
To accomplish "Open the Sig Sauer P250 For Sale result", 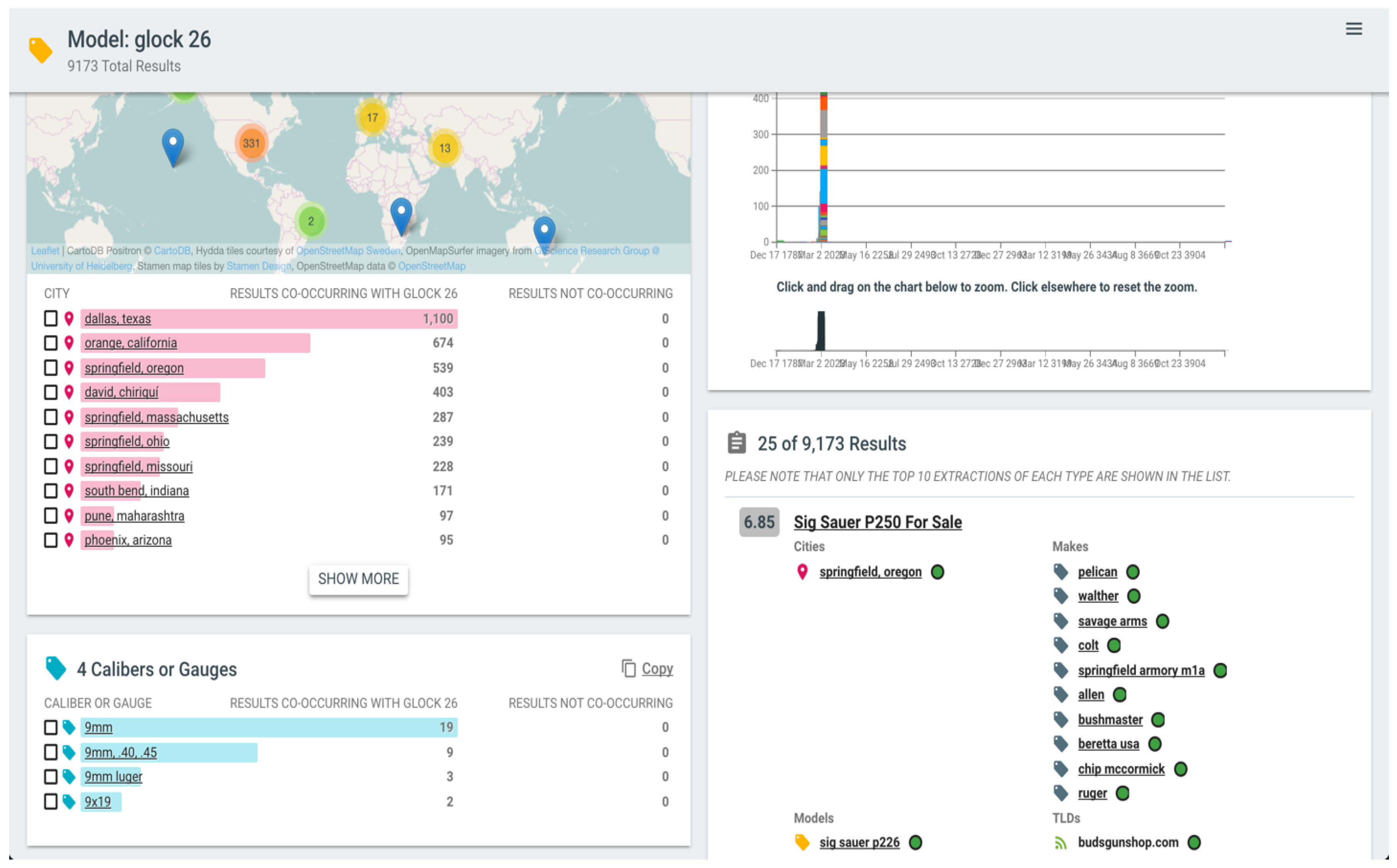I will (877, 522).
